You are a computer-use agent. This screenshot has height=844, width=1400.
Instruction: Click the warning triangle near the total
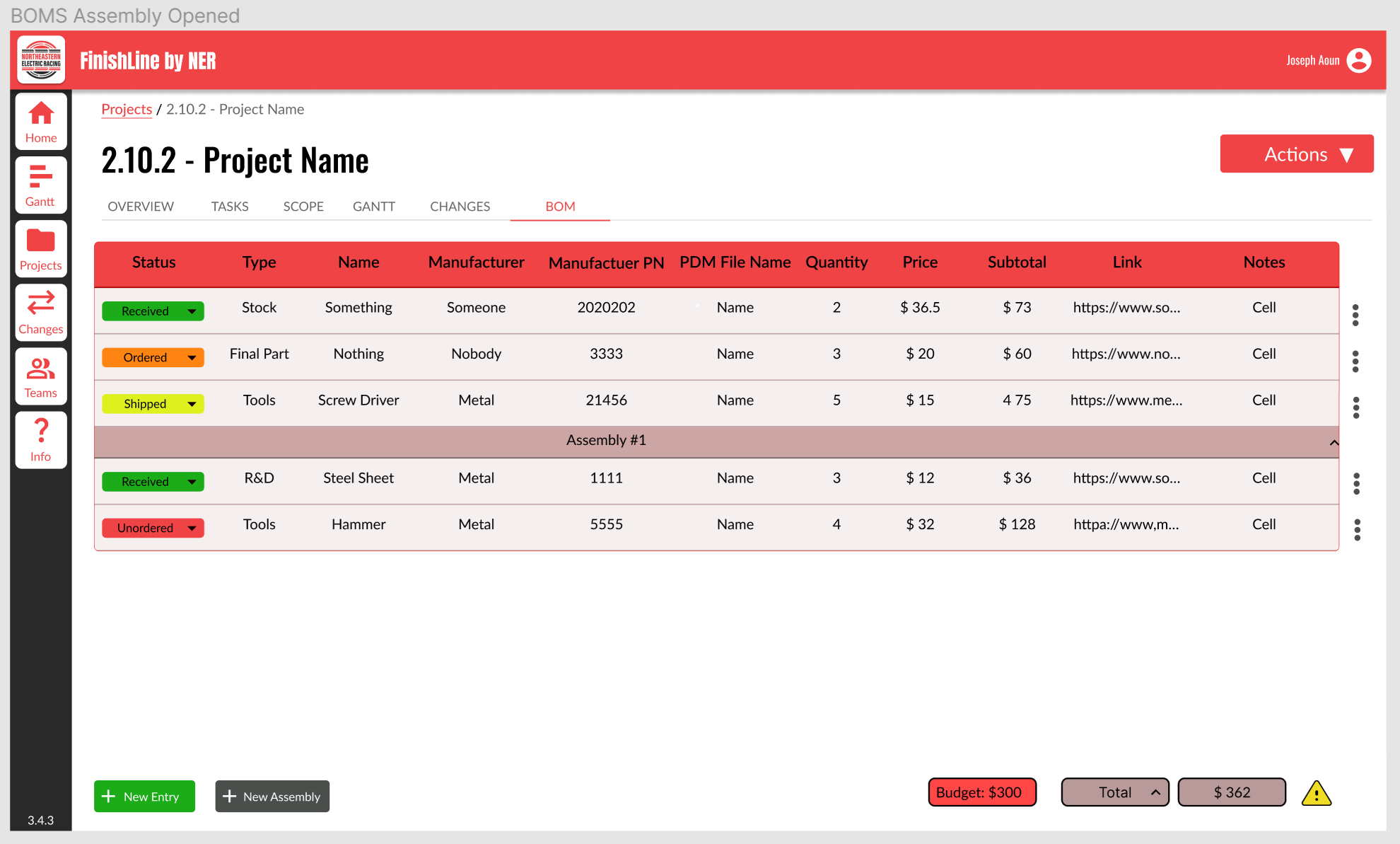pos(1317,793)
